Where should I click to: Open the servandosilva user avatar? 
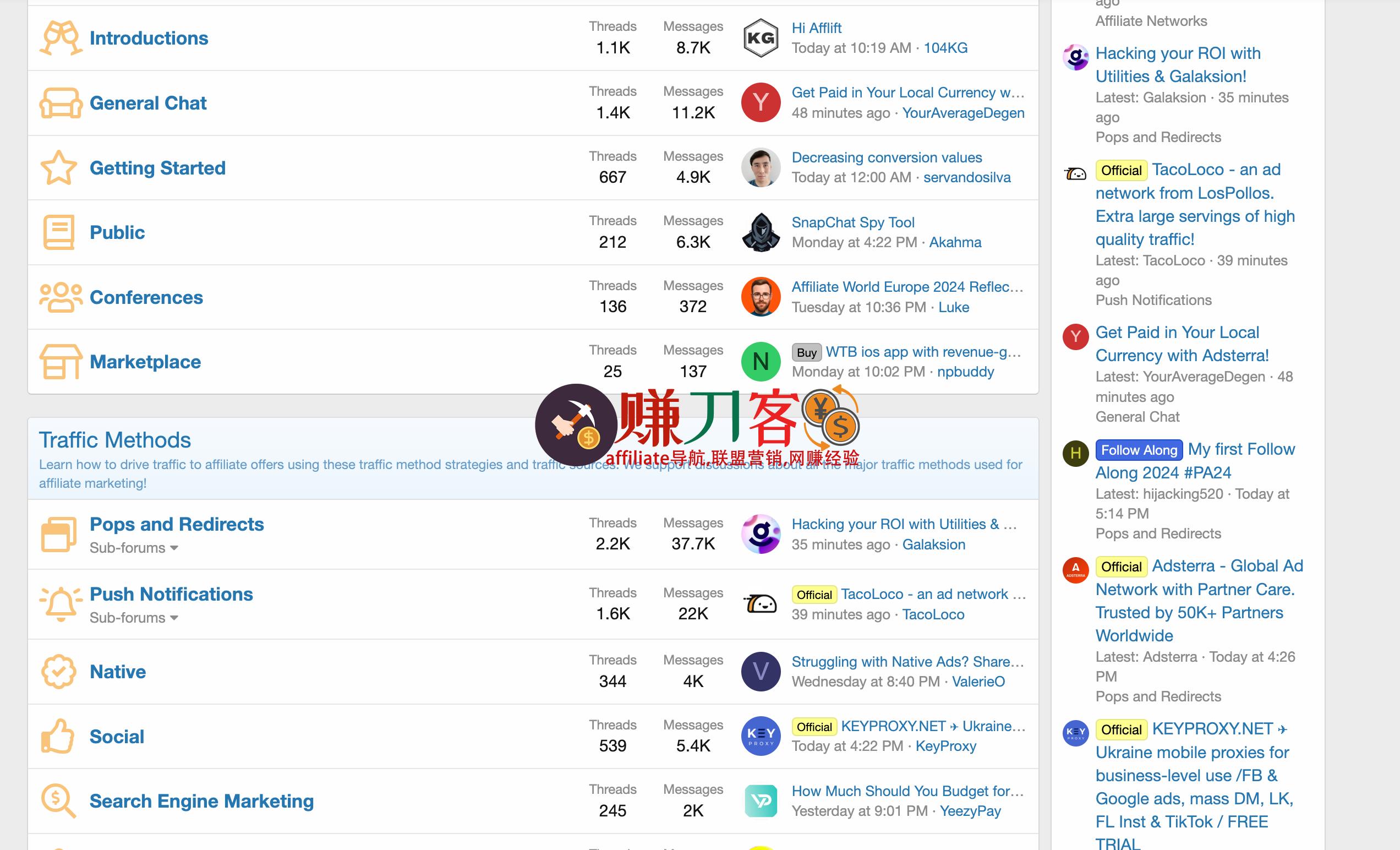point(761,168)
